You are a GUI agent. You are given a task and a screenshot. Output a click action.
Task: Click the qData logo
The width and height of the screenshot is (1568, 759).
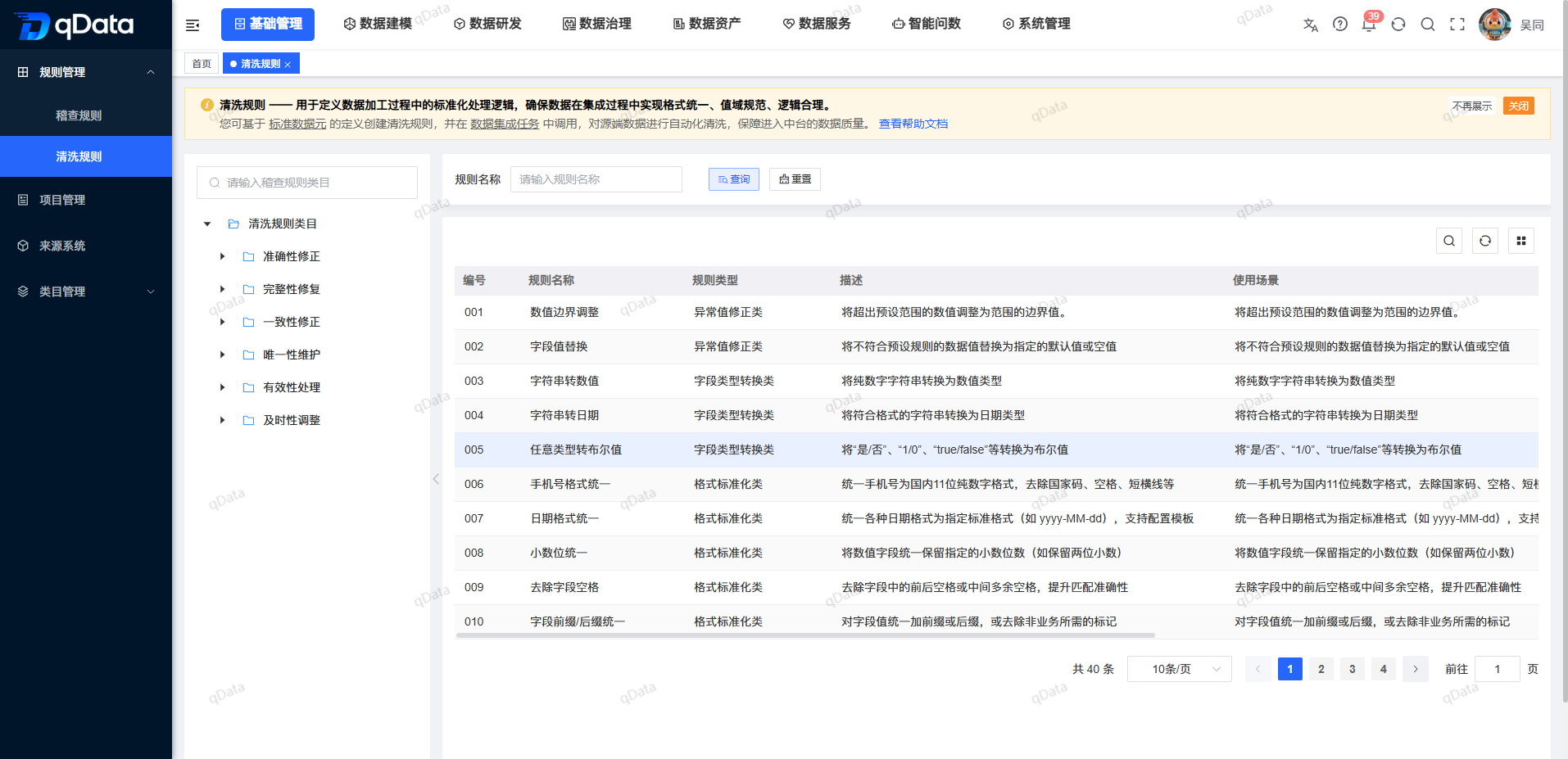pyautogui.click(x=75, y=25)
